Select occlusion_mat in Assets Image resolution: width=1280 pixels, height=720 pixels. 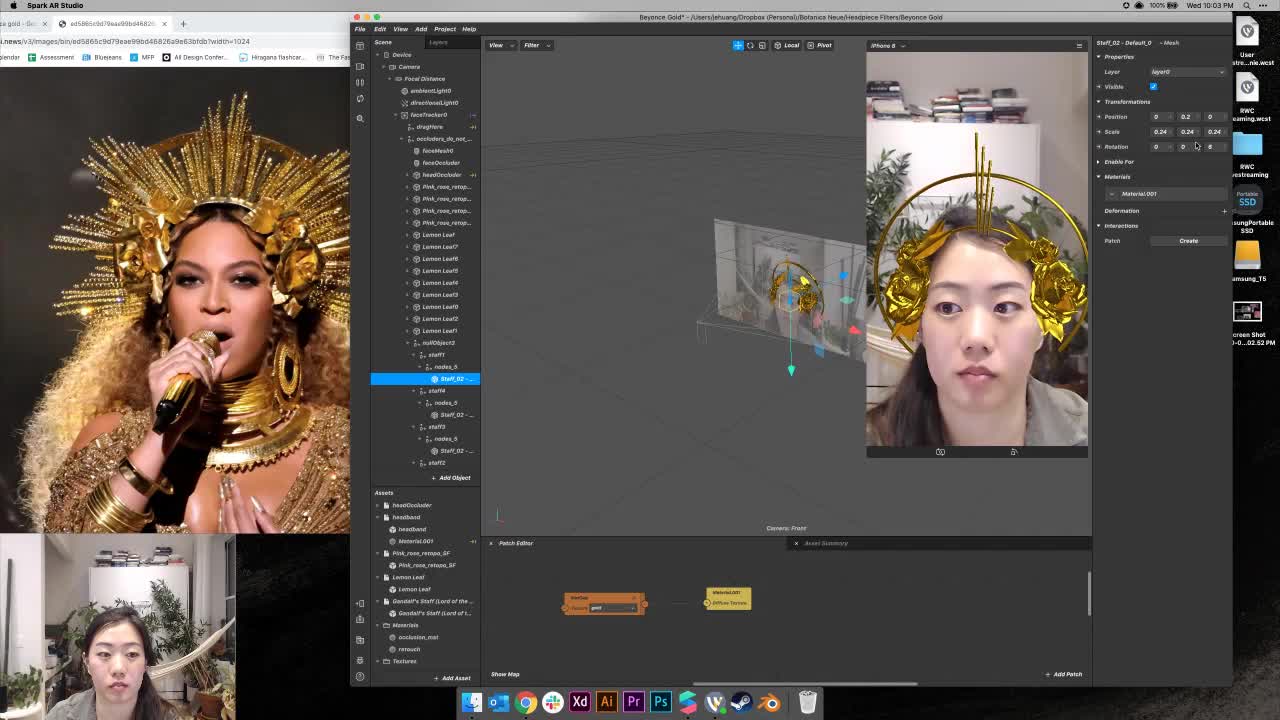418,637
